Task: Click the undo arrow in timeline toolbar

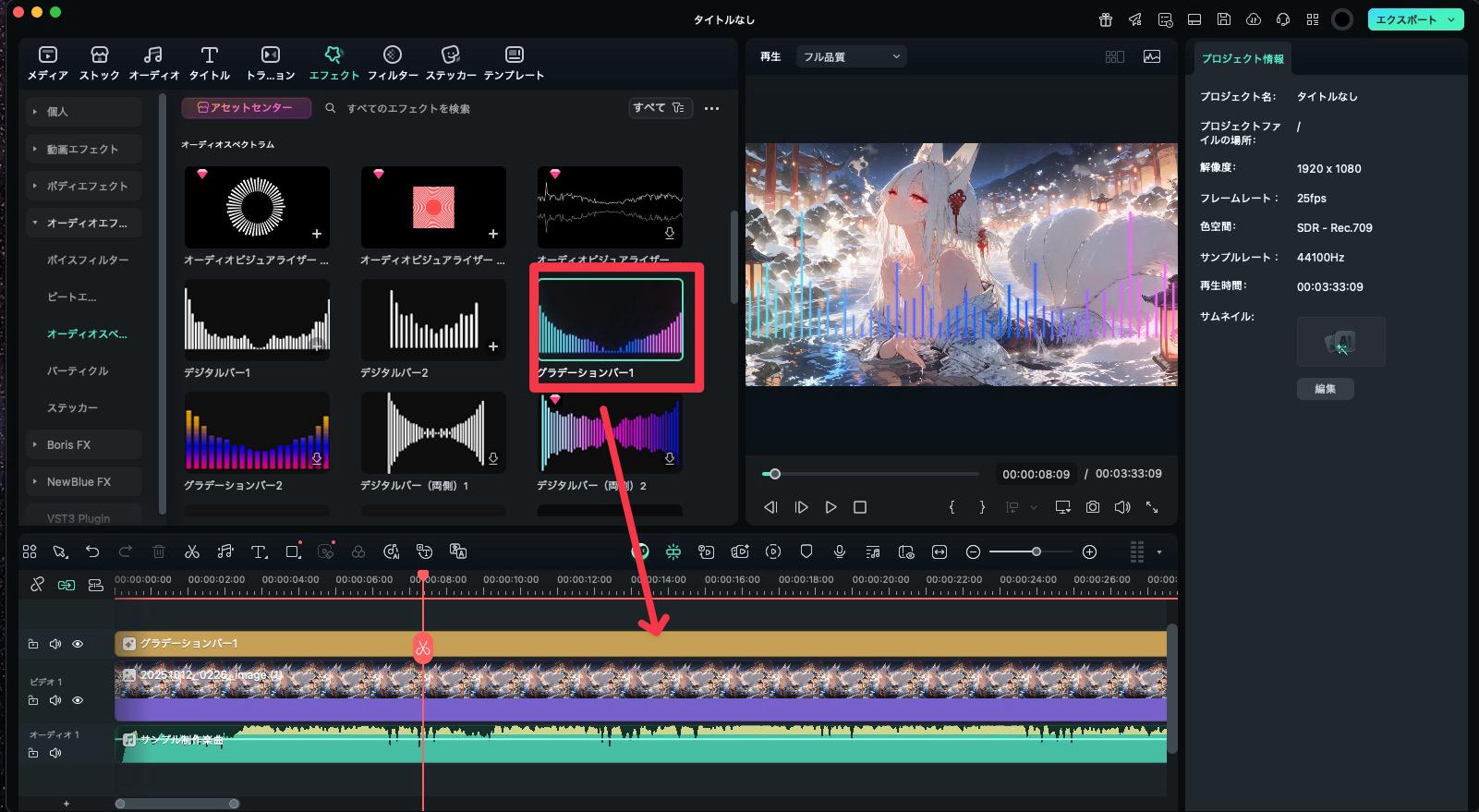Action: coord(92,551)
